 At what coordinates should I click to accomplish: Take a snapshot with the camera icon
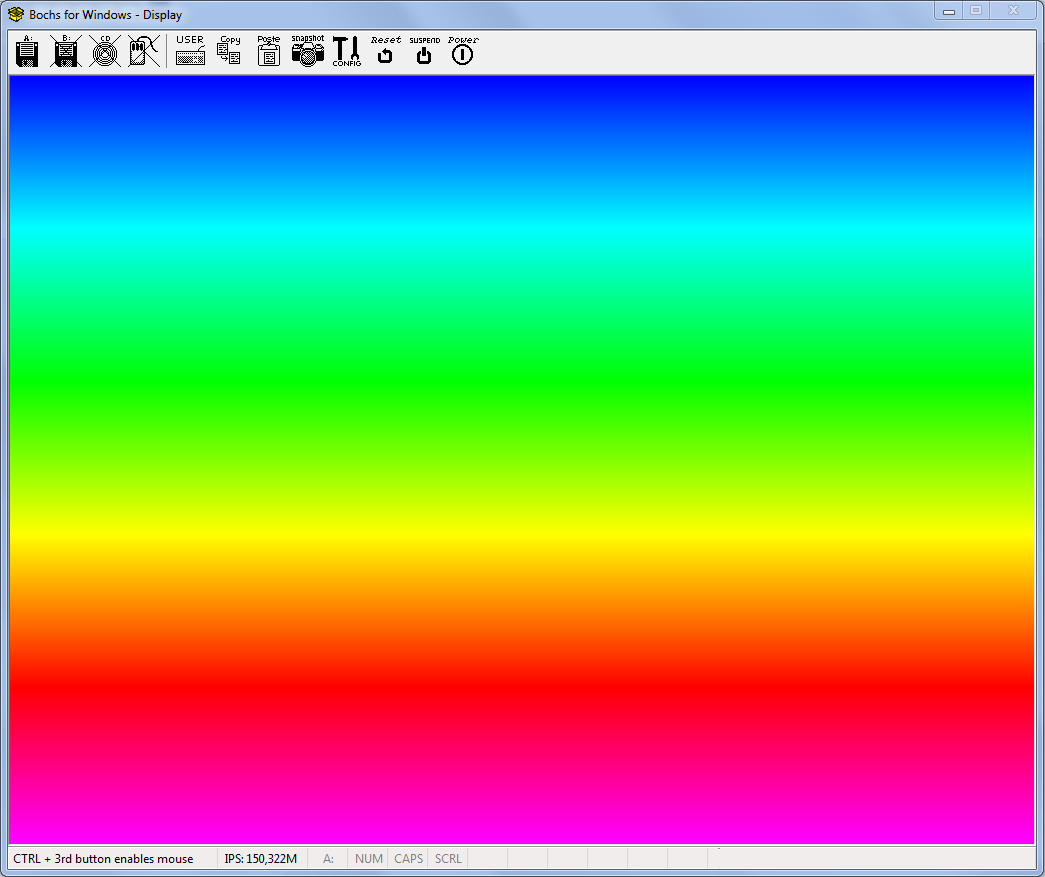[307, 51]
